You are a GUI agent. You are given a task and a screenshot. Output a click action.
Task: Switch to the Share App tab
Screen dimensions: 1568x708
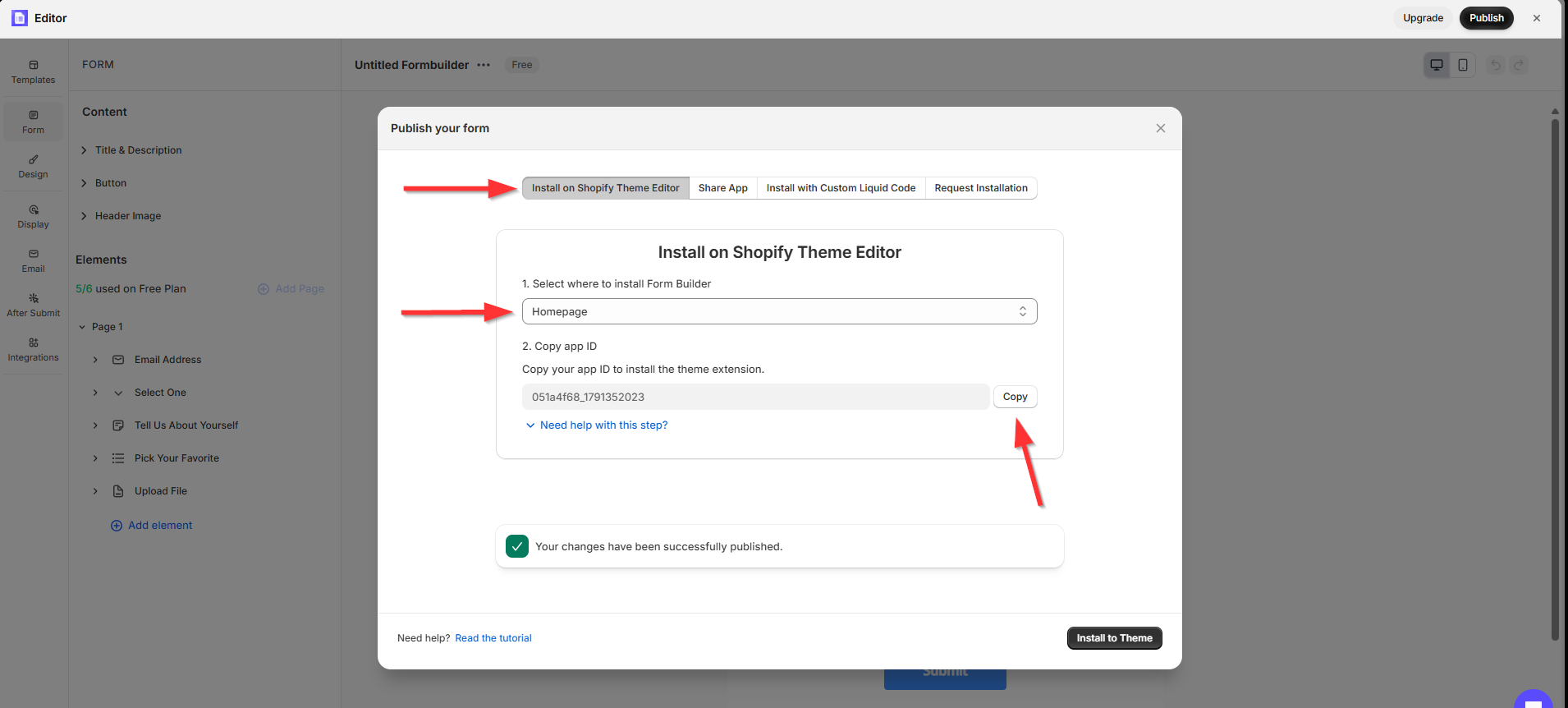(723, 188)
